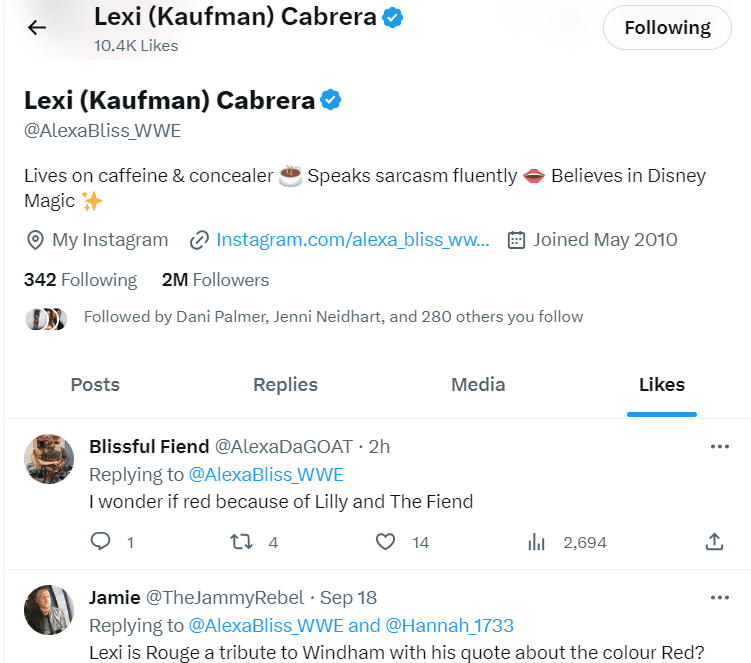The width and height of the screenshot is (751, 663).
Task: Click the reply icon on Blissful Fiend's post
Action: [x=100, y=542]
